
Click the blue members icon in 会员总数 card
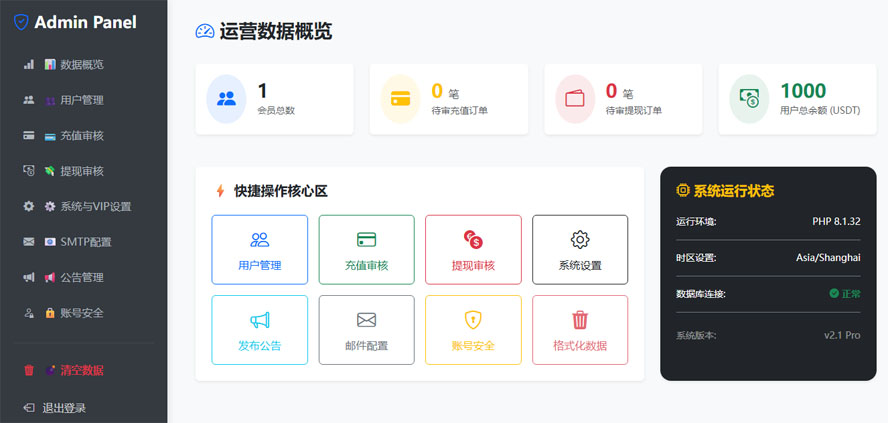tap(226, 99)
